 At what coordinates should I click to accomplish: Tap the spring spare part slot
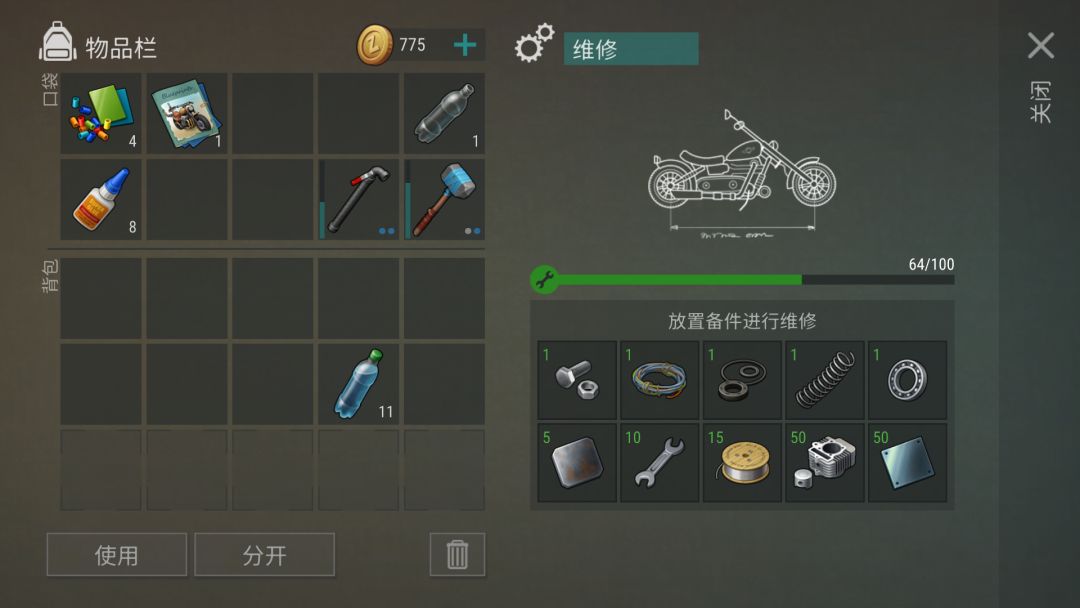[825, 380]
